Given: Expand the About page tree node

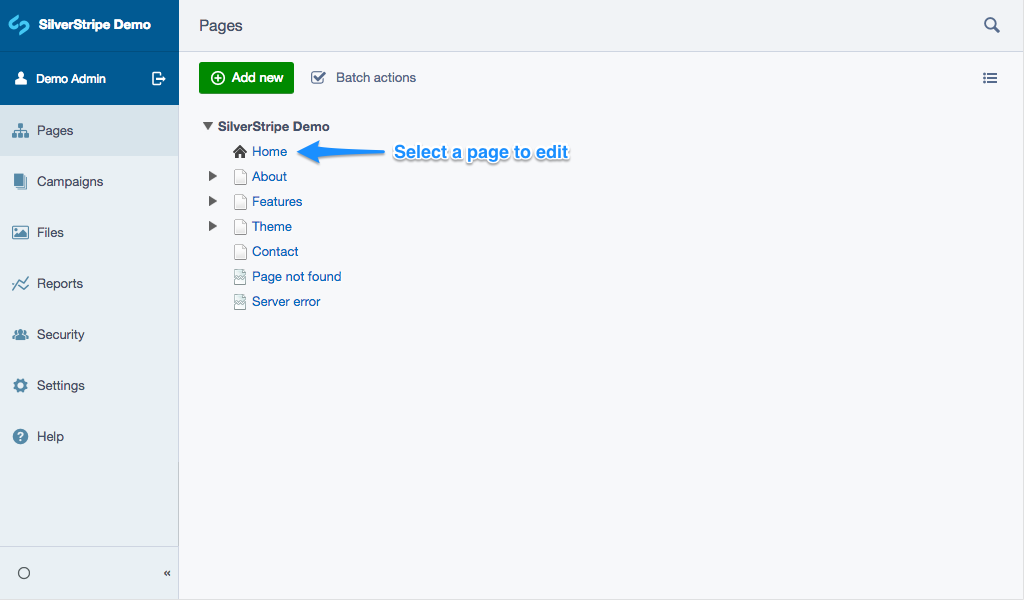Looking at the screenshot, I should (x=212, y=176).
